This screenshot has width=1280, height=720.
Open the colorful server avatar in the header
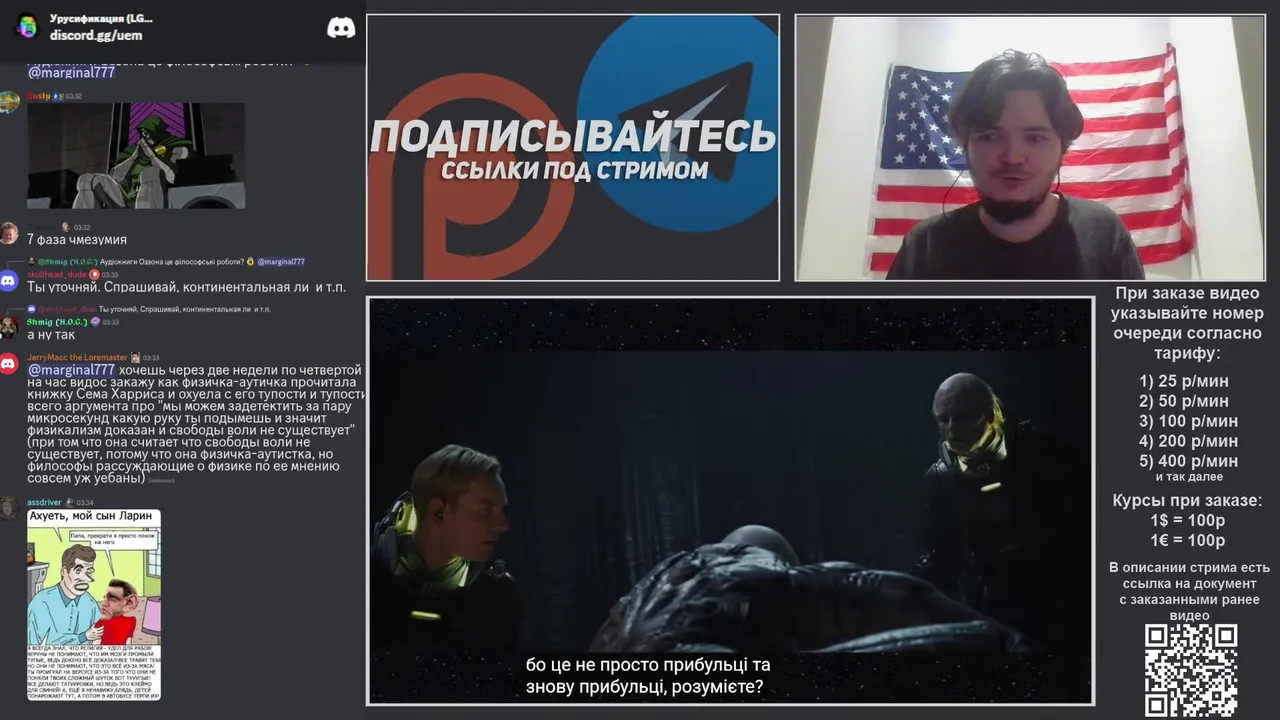click(27, 26)
